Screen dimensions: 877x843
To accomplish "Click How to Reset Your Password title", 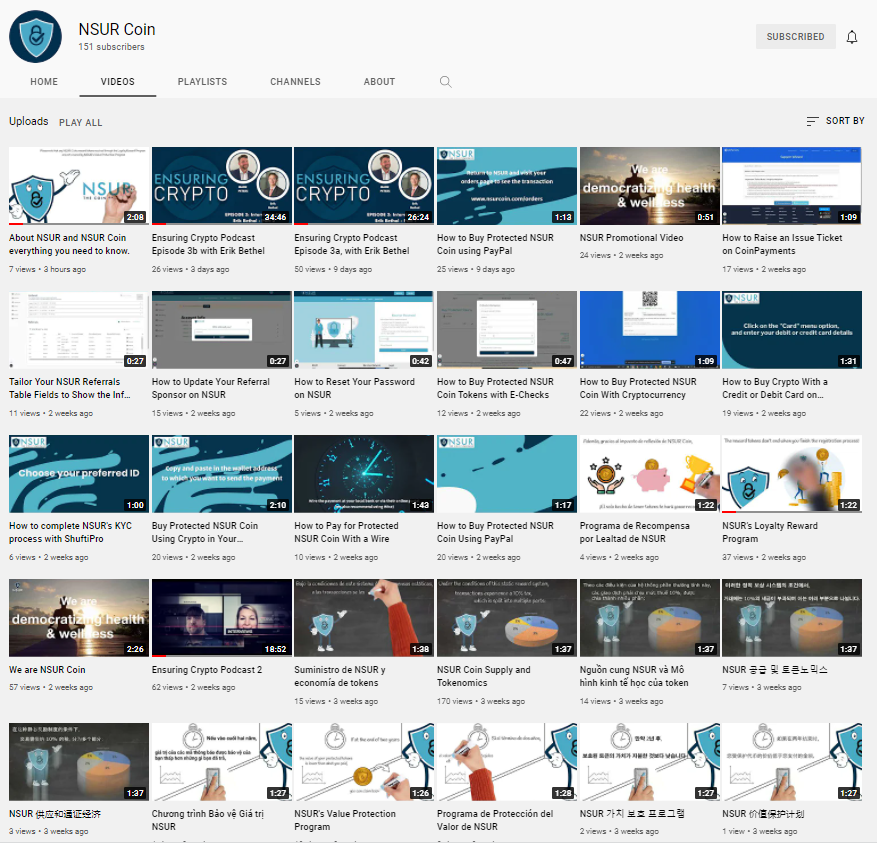I will (x=355, y=388).
